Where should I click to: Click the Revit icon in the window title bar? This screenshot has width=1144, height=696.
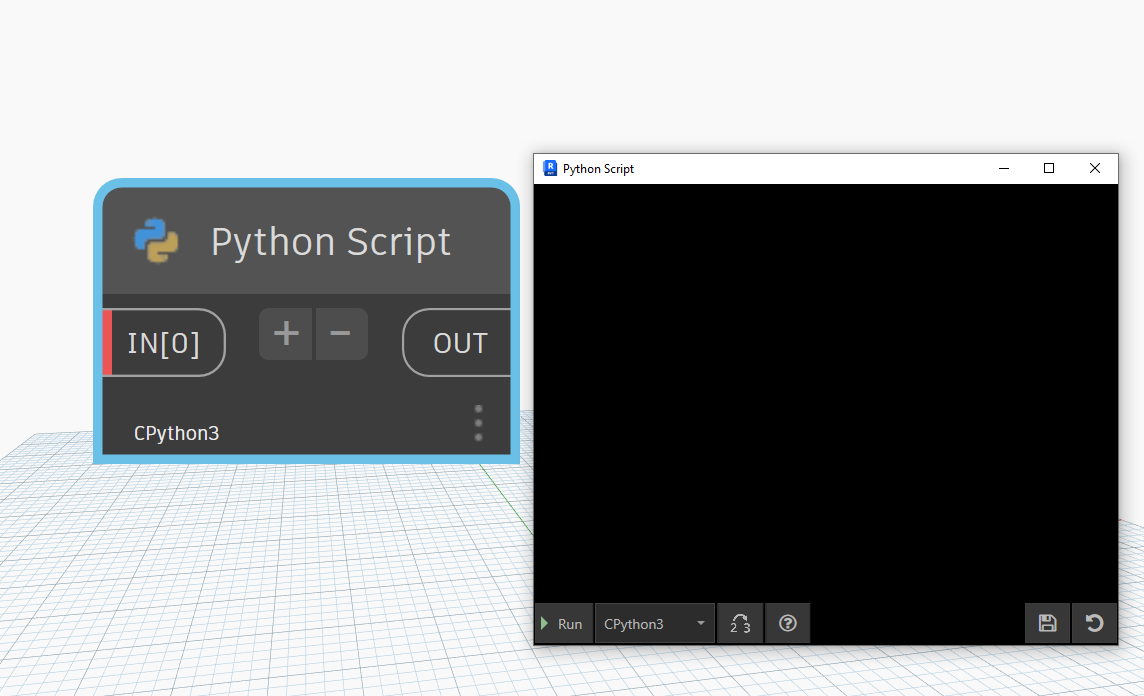click(x=550, y=169)
